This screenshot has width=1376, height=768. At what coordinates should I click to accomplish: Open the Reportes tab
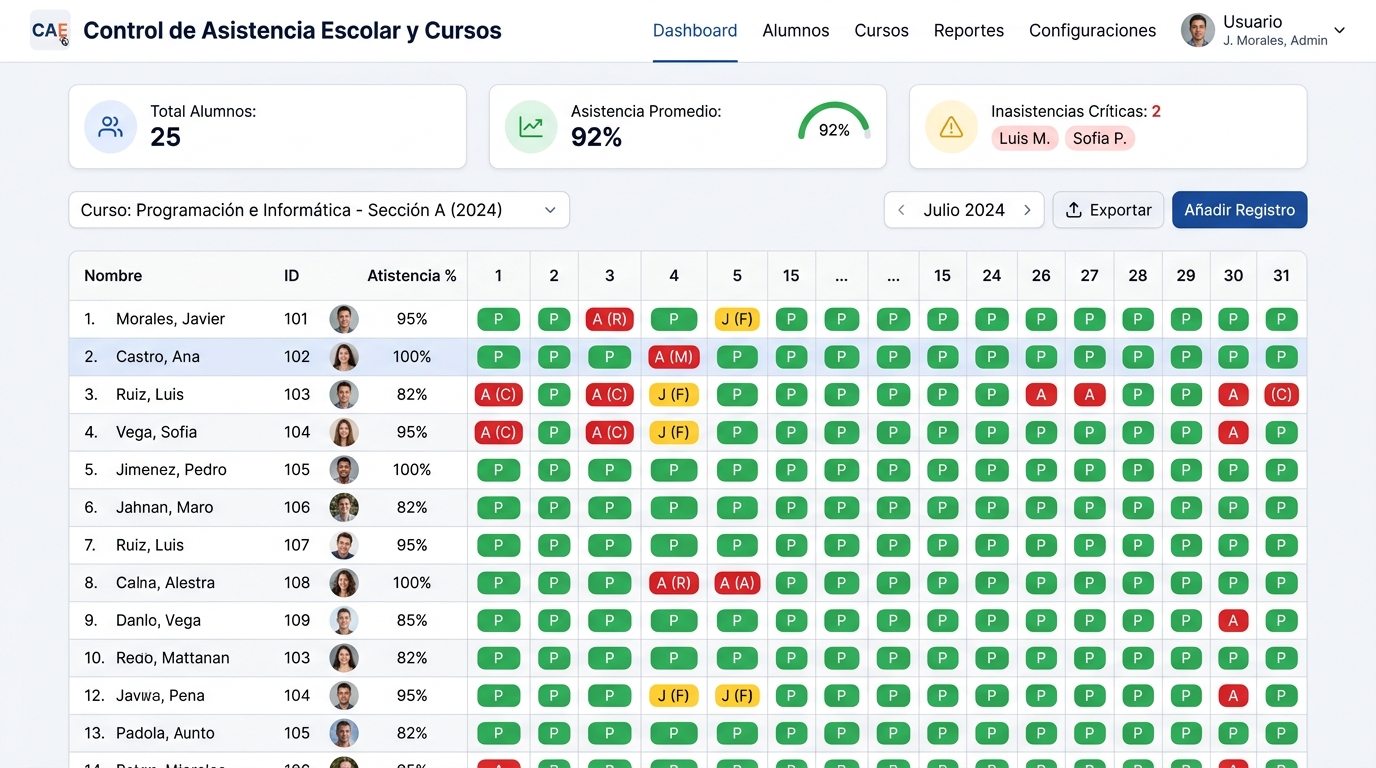[969, 31]
